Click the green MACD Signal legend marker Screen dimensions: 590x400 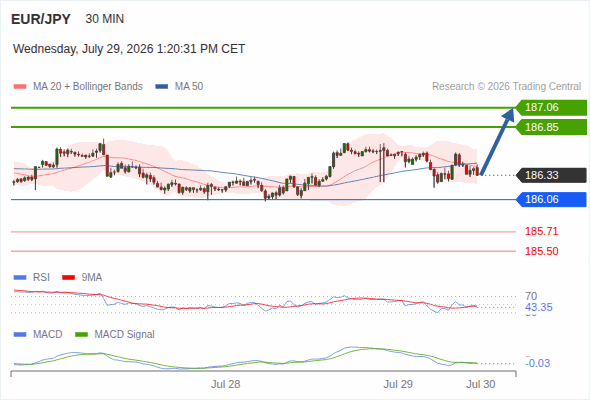[x=81, y=334]
